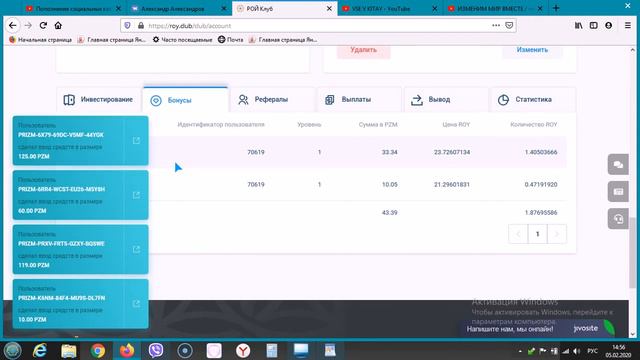Screen dimensions: 640x360
Task: Click the 0.47191920 ROY quantity cell
Action: (x=541, y=184)
